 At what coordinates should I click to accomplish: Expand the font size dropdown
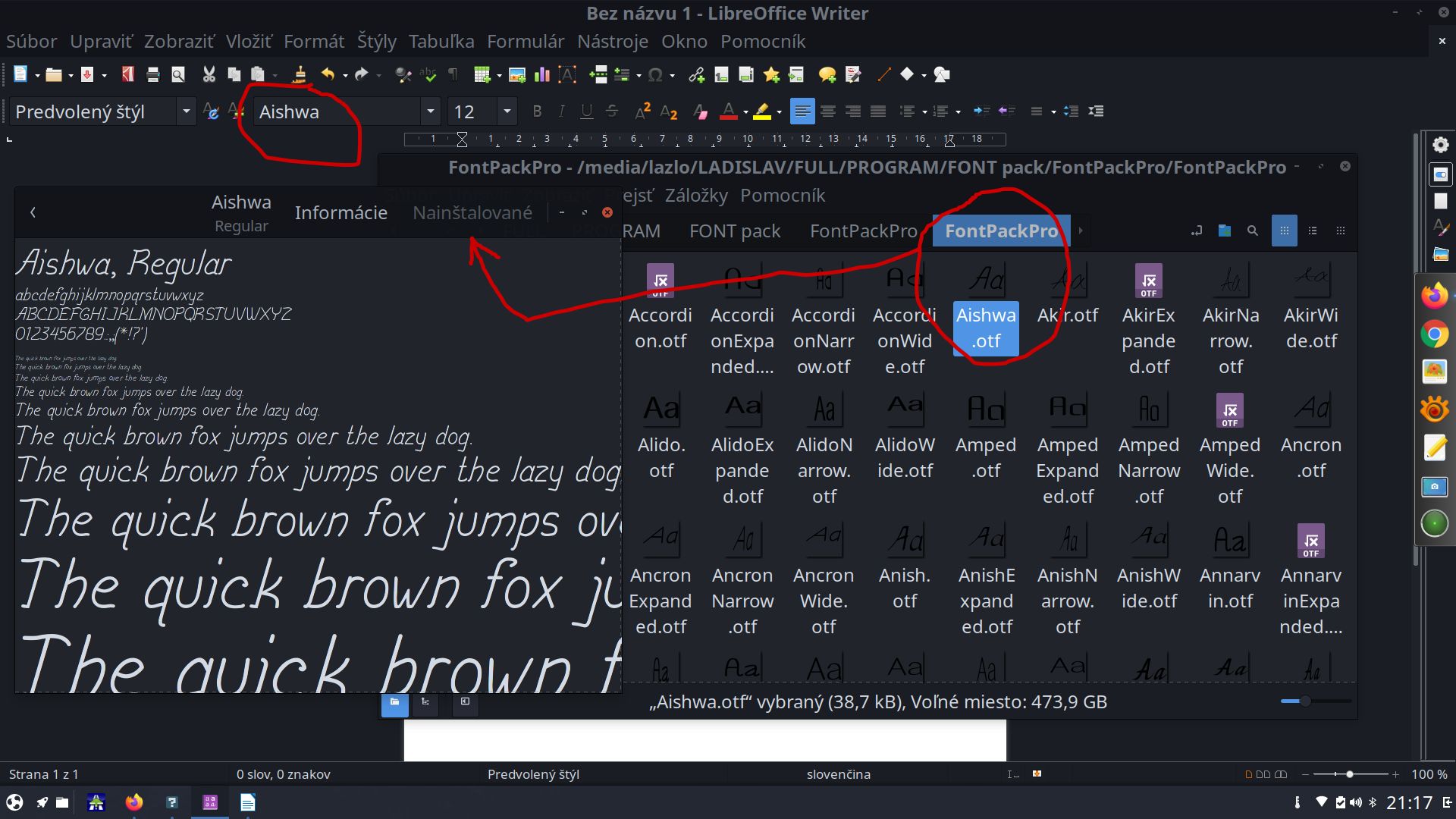click(507, 111)
